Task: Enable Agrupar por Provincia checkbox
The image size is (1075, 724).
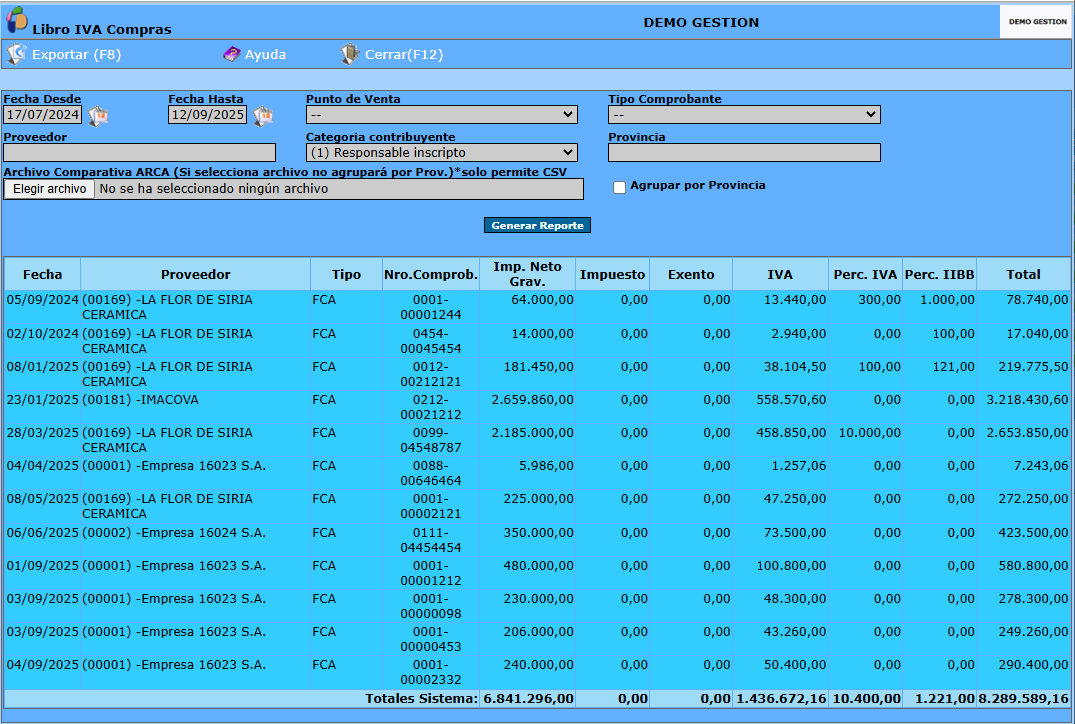Action: coord(619,187)
